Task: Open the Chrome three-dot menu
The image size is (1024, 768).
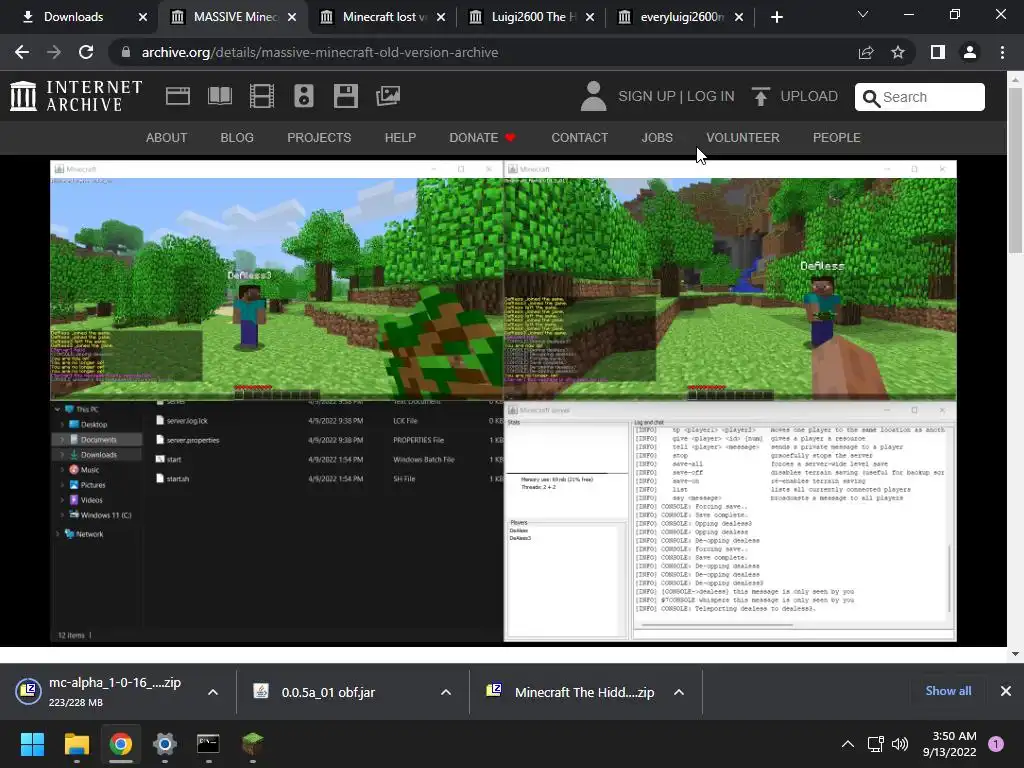Action: pos(1002,52)
